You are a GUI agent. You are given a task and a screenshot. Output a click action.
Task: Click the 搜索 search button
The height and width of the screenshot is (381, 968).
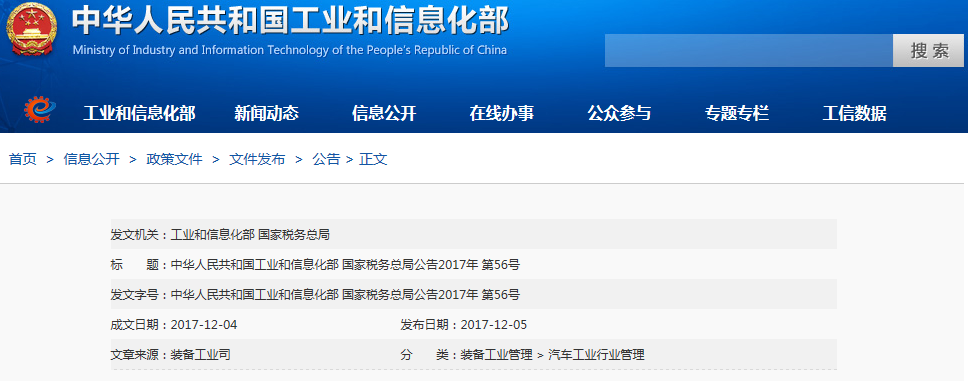pos(928,51)
